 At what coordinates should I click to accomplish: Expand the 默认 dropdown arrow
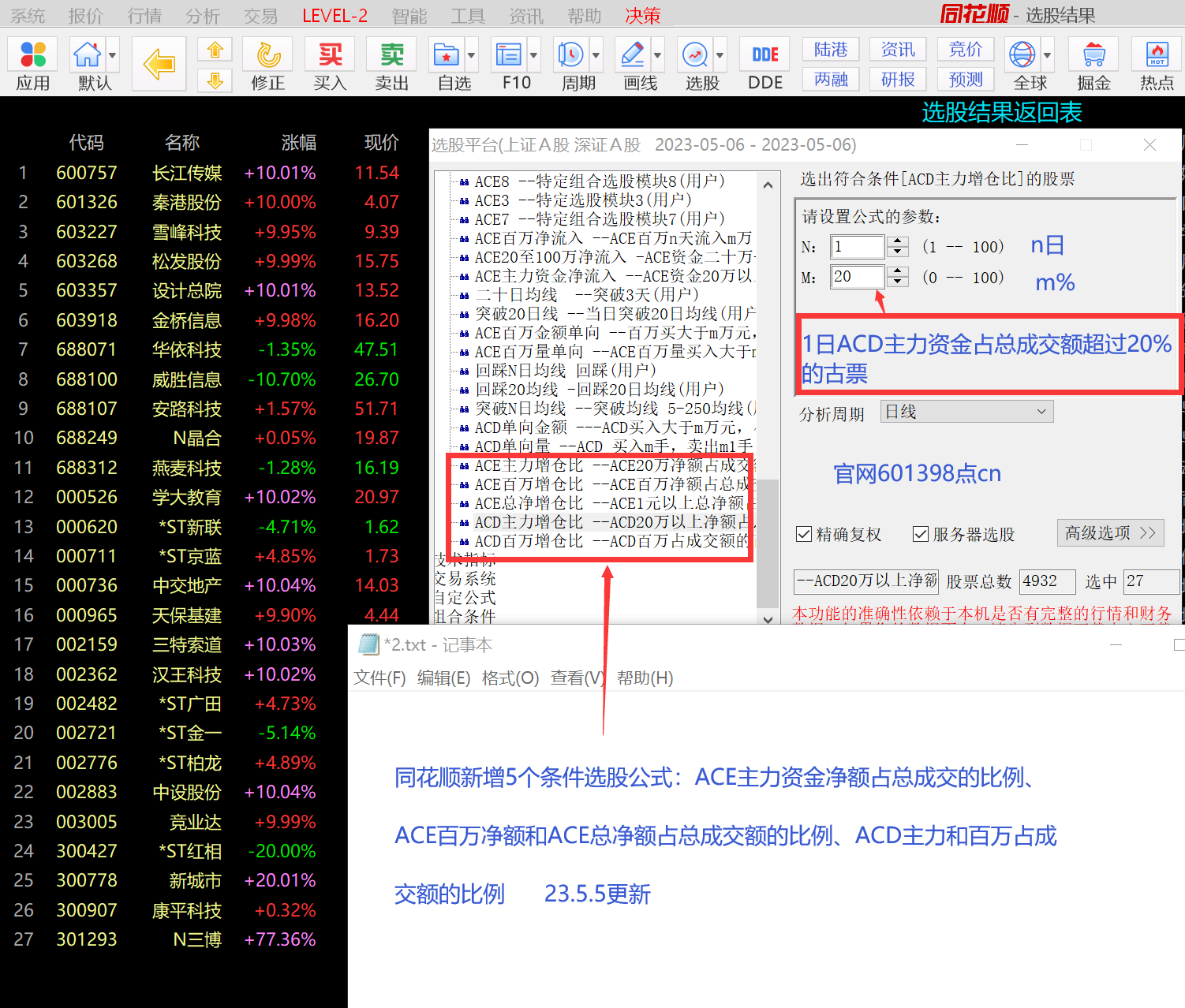tap(112, 55)
